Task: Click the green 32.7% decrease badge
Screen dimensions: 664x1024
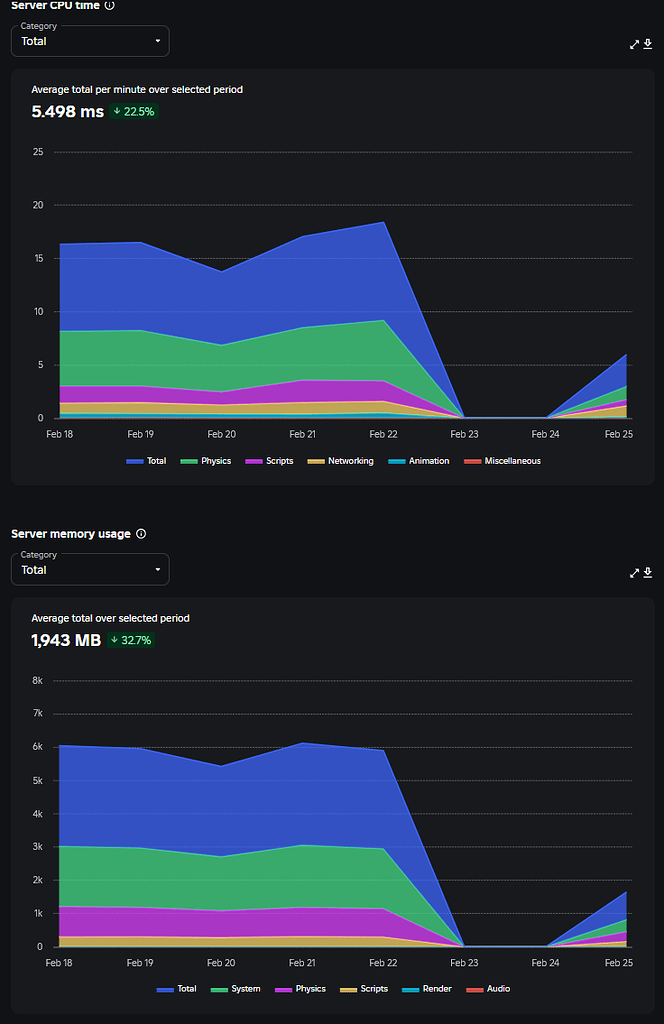Action: pos(131,640)
